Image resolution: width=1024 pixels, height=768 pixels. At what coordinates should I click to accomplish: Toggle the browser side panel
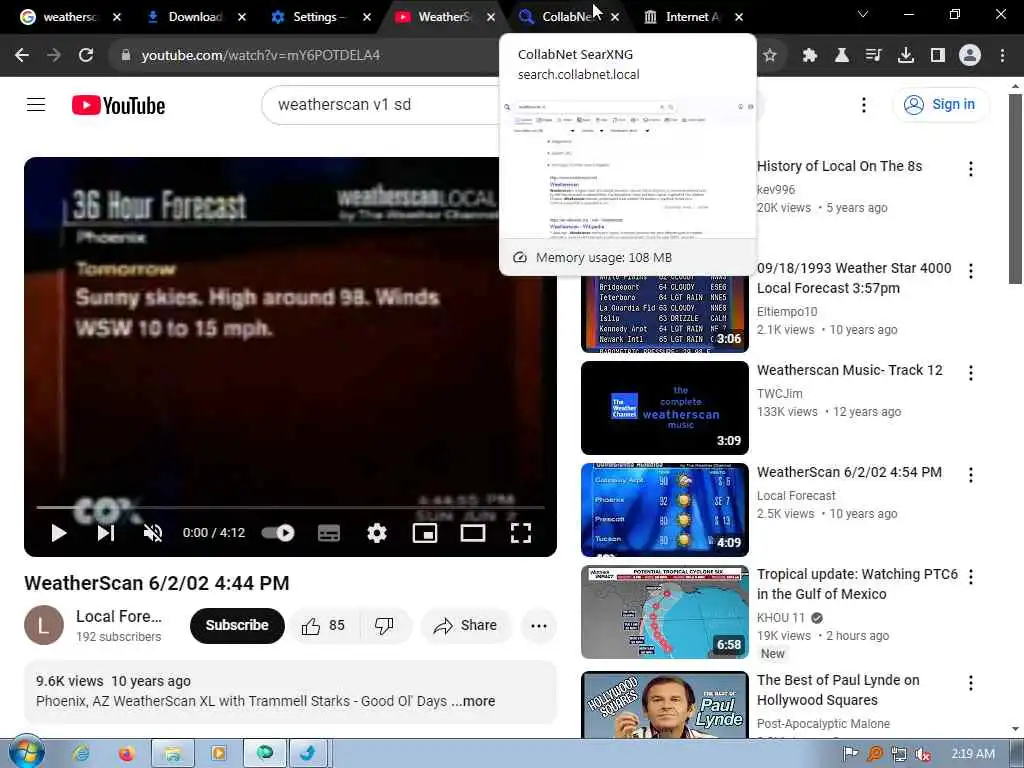click(x=938, y=55)
